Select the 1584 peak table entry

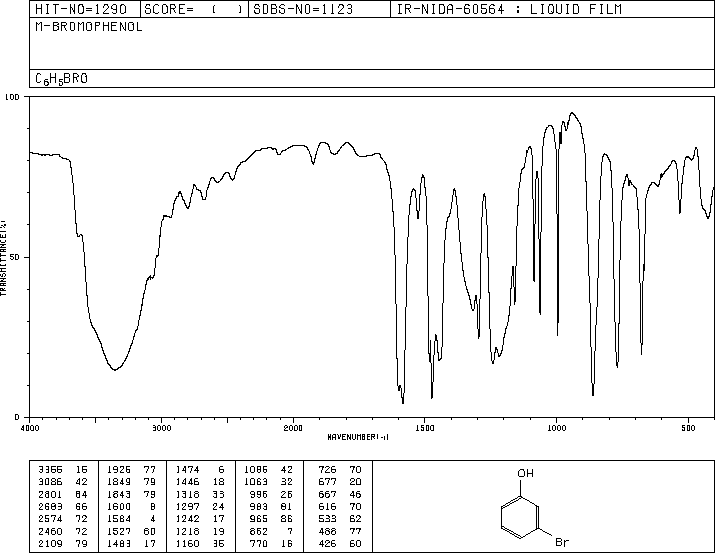[132, 519]
